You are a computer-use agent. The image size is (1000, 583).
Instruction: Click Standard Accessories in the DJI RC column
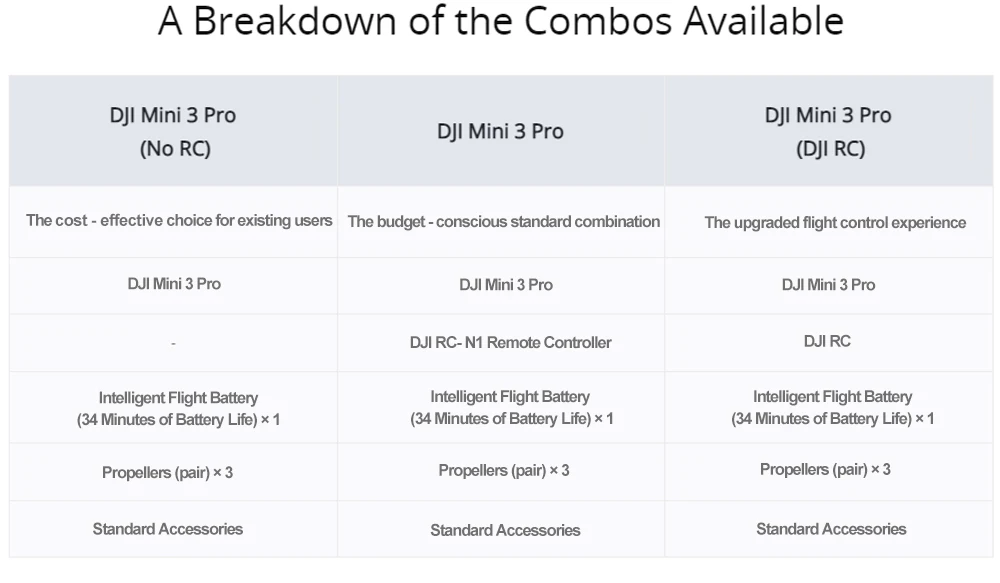click(831, 529)
